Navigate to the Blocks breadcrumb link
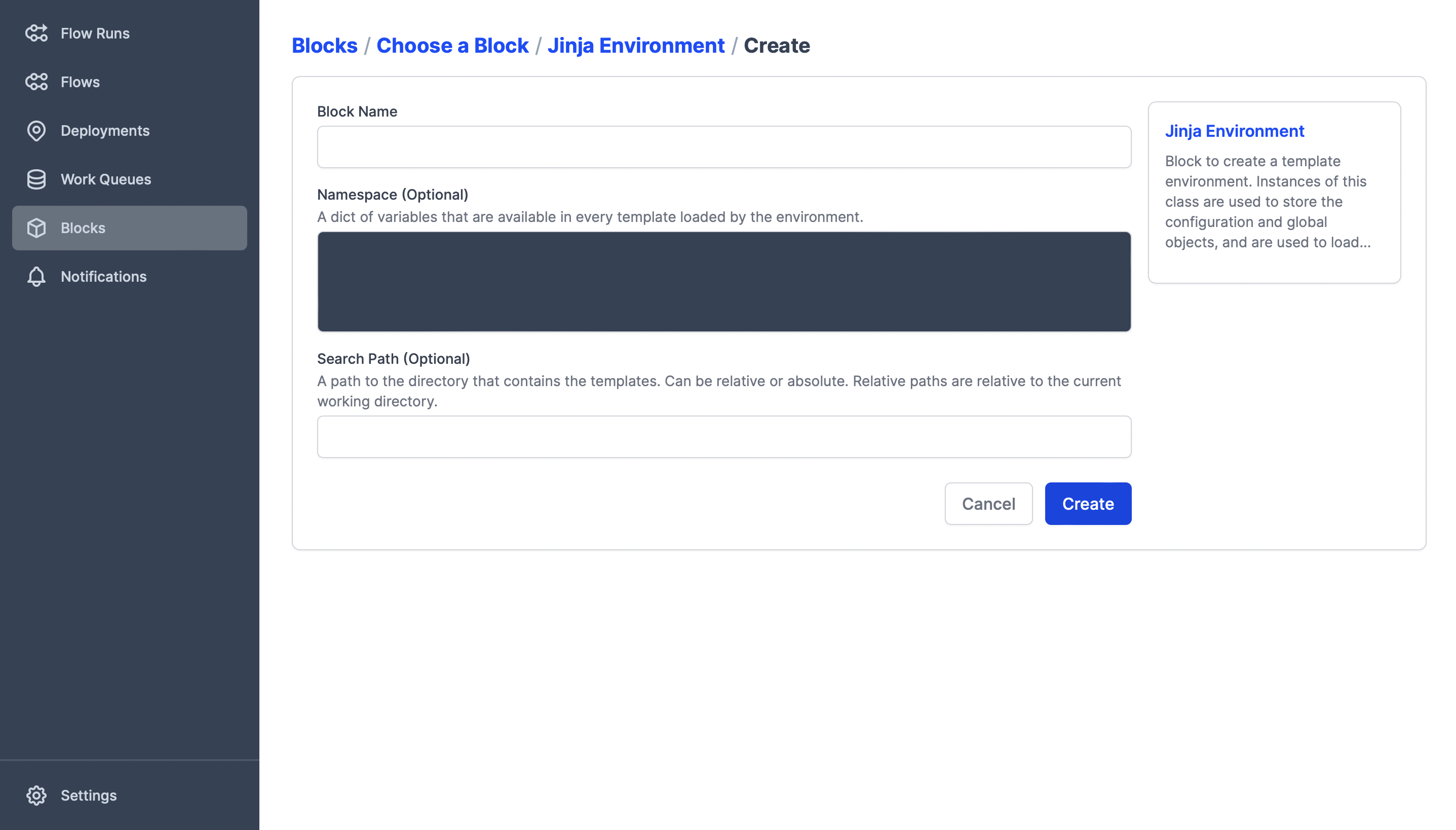 [x=324, y=46]
